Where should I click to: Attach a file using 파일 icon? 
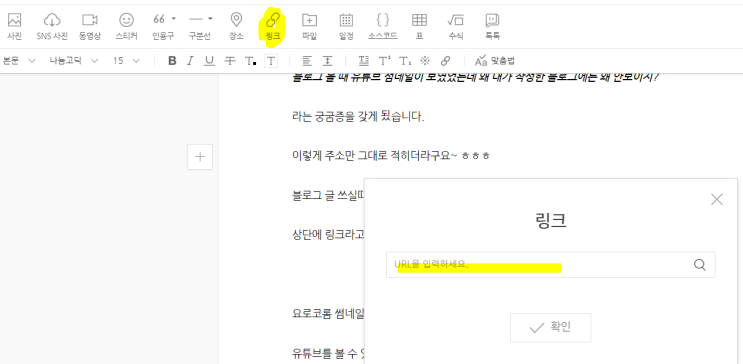coord(309,26)
